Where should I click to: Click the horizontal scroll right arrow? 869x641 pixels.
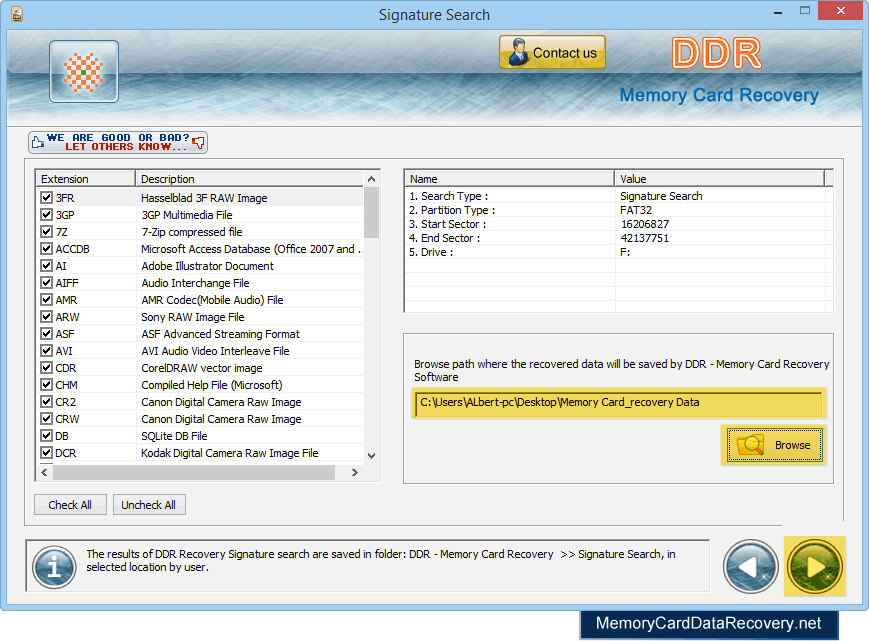point(355,473)
